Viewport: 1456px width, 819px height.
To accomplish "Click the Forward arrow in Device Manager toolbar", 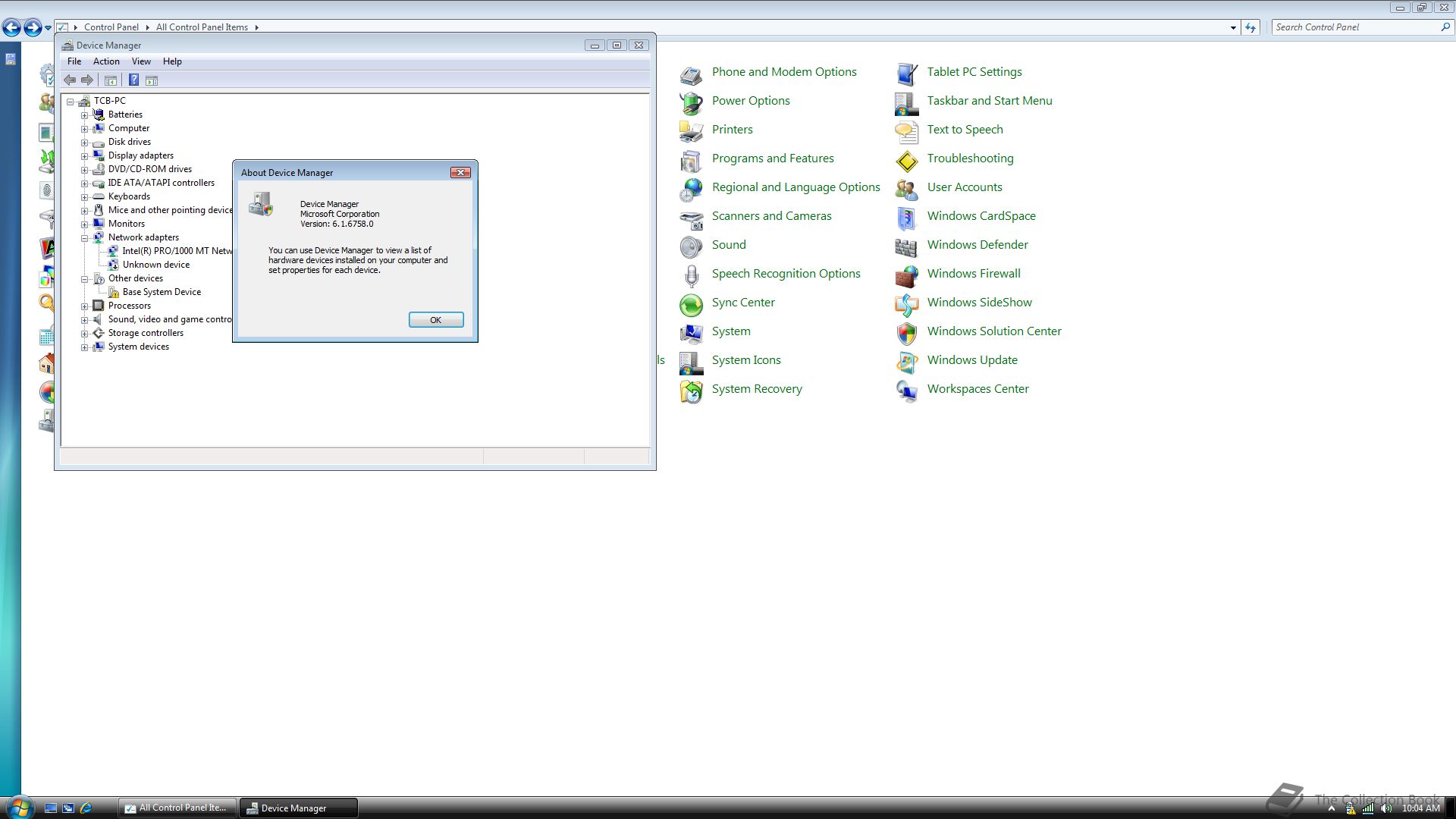I will click(87, 80).
